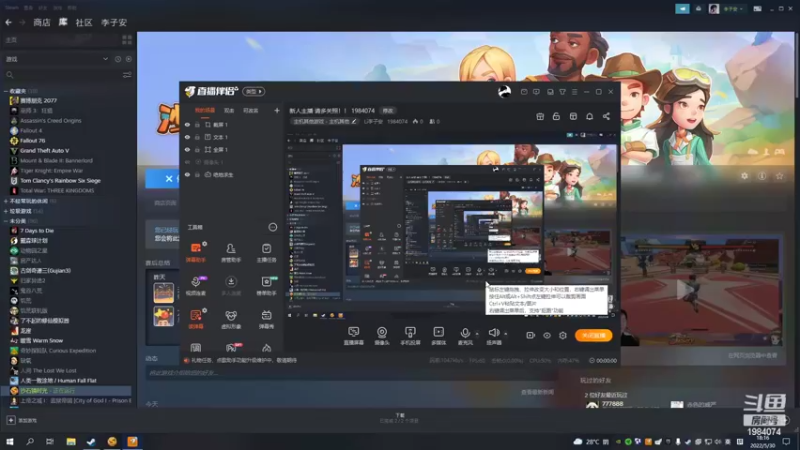The height and width of the screenshot is (450, 800).
Task: Switch Steam library to grid view icon
Action: click(x=127, y=39)
